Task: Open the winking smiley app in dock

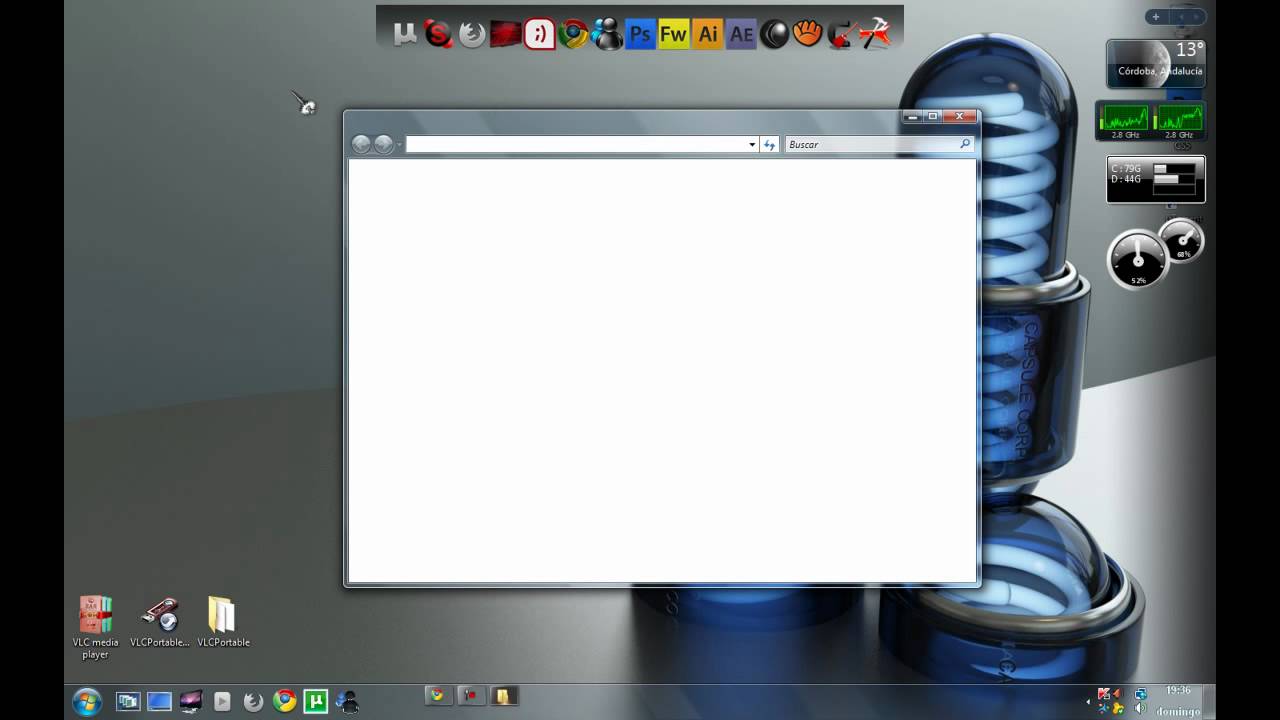Action: point(540,35)
